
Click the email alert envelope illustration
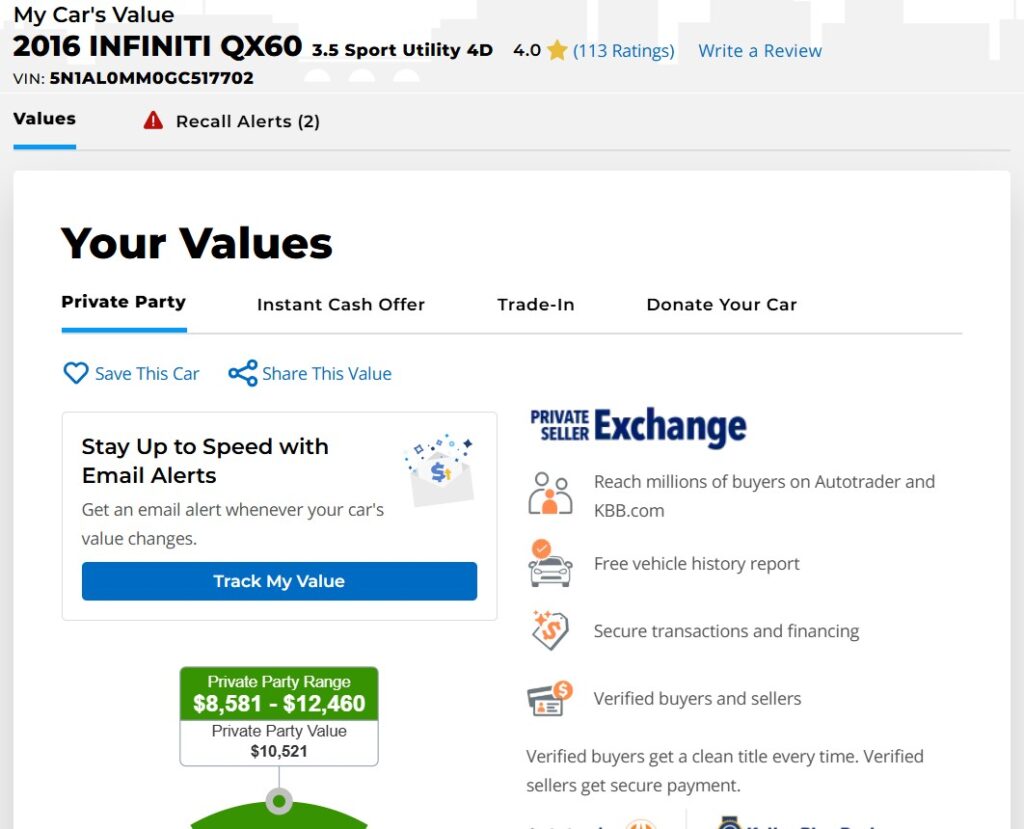(439, 470)
